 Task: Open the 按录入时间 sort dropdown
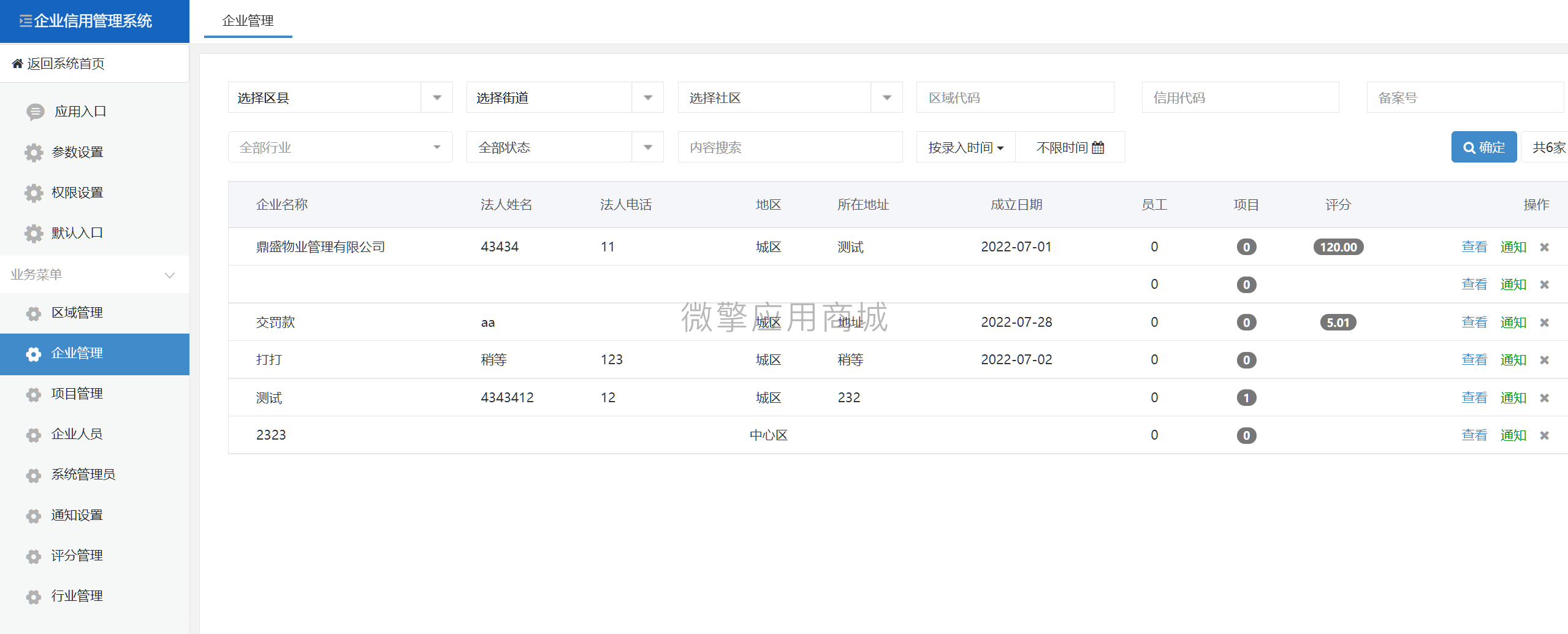pyautogui.click(x=965, y=147)
